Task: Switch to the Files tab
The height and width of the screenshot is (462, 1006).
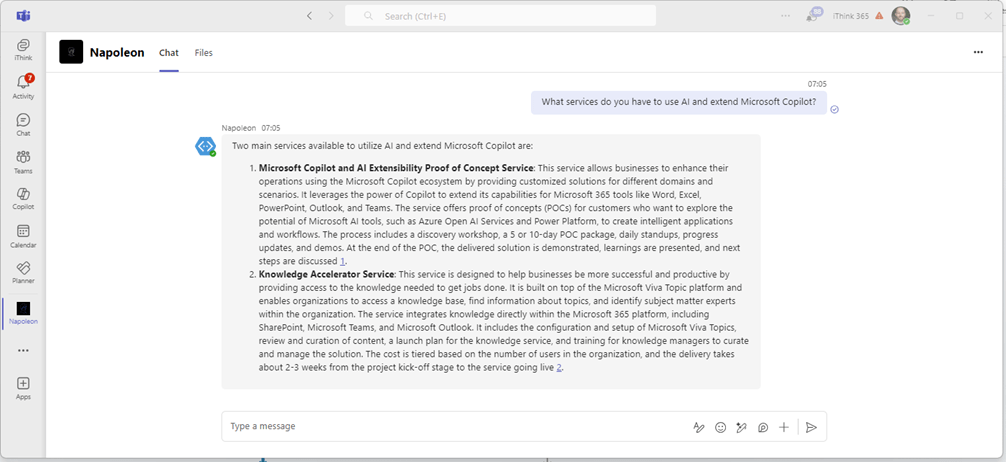Action: (203, 53)
